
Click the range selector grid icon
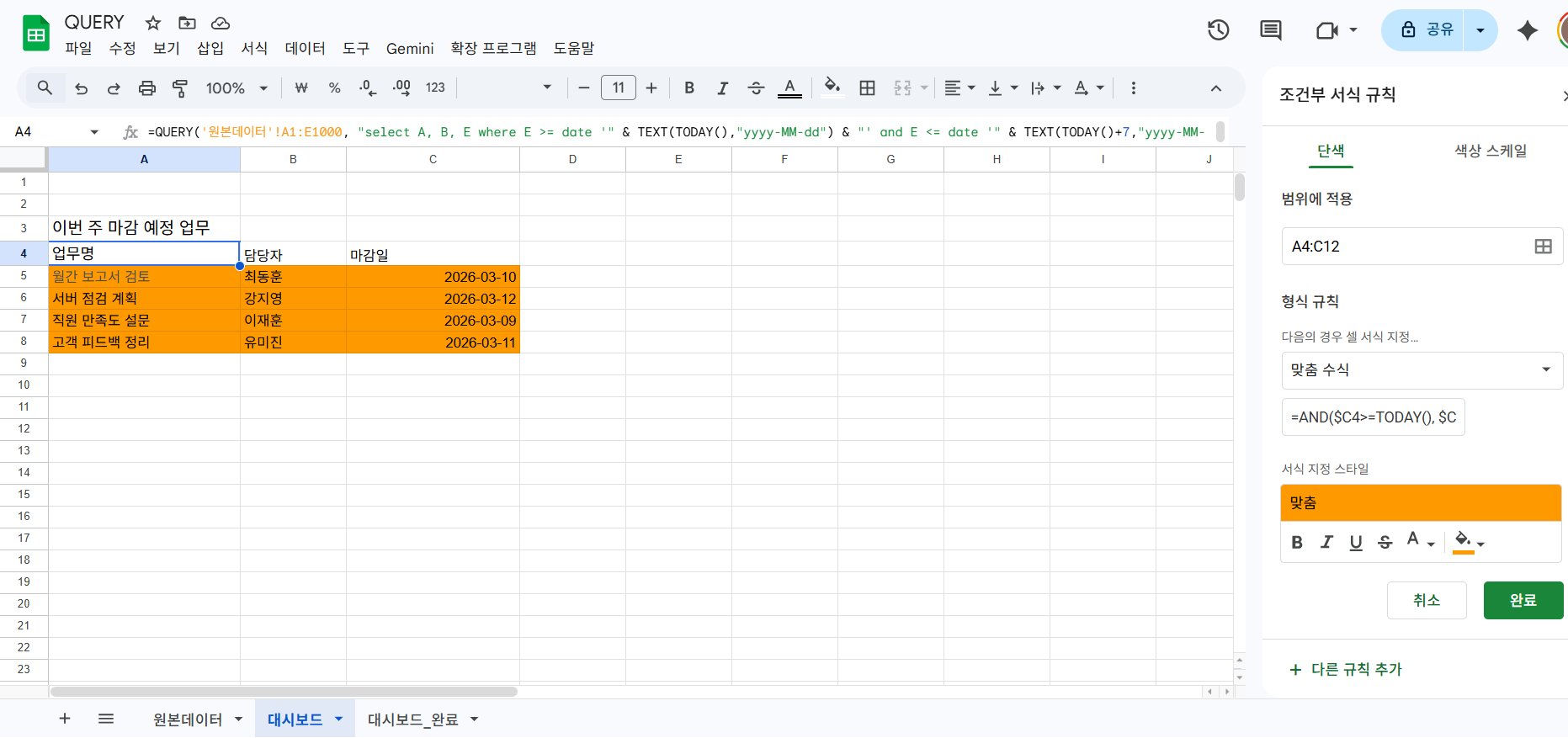coord(1543,247)
